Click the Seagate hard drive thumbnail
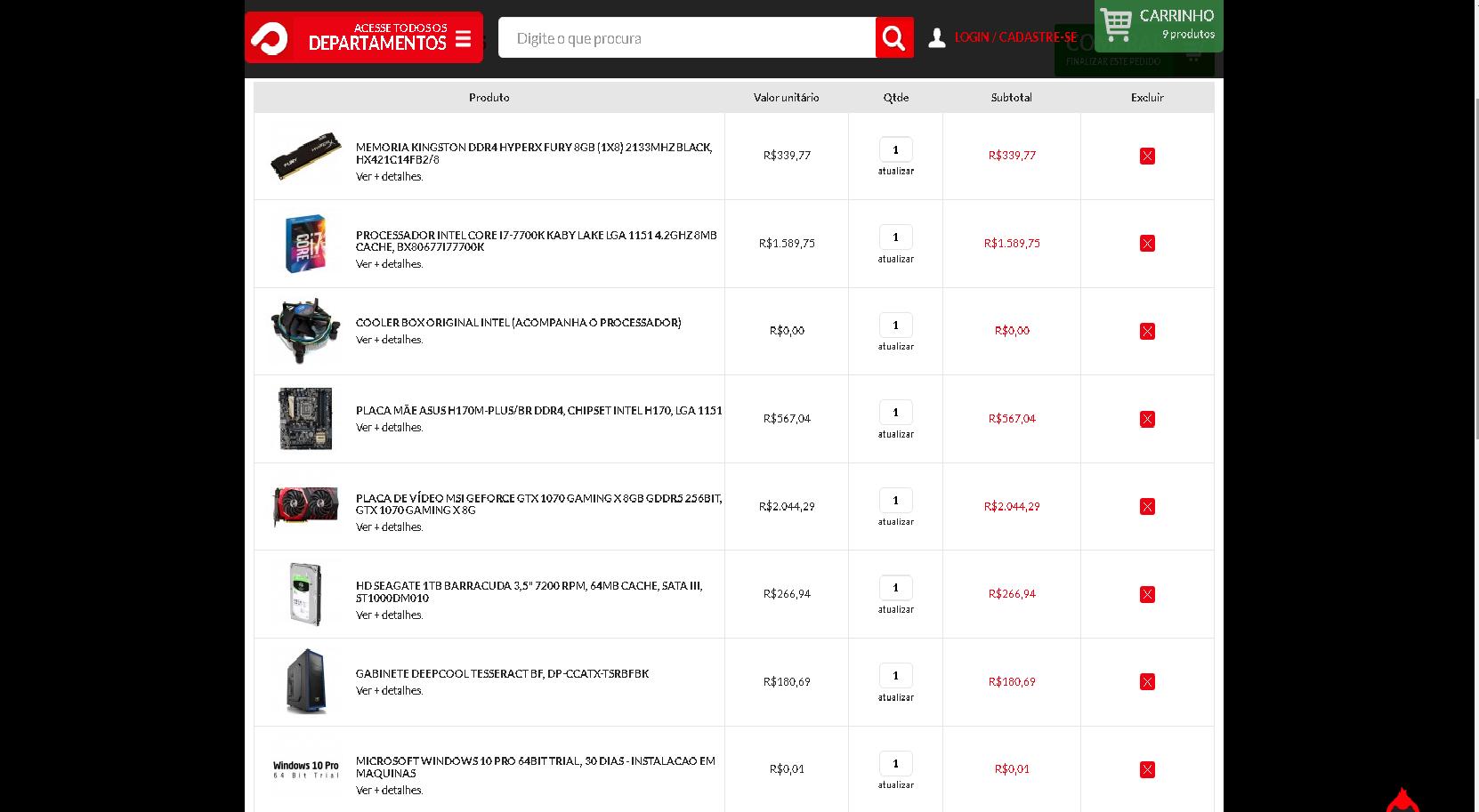The height and width of the screenshot is (812, 1479). (x=305, y=594)
